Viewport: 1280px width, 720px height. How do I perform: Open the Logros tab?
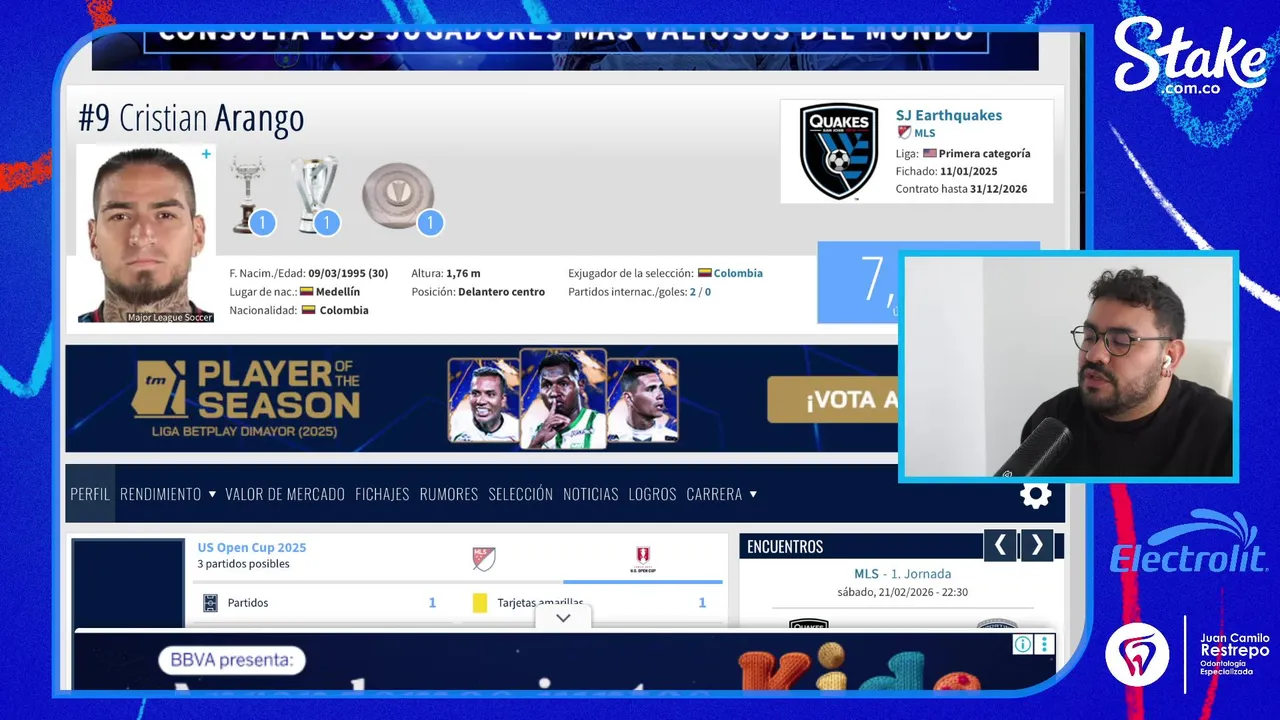[x=653, y=494]
